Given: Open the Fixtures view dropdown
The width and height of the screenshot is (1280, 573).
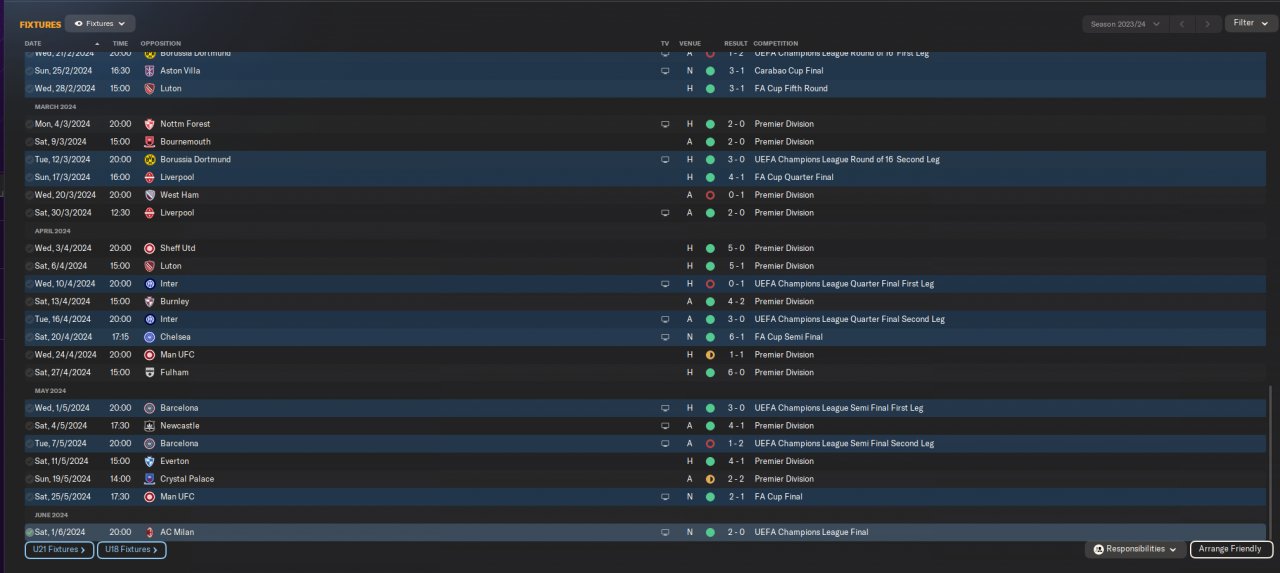Looking at the screenshot, I should coord(100,23).
